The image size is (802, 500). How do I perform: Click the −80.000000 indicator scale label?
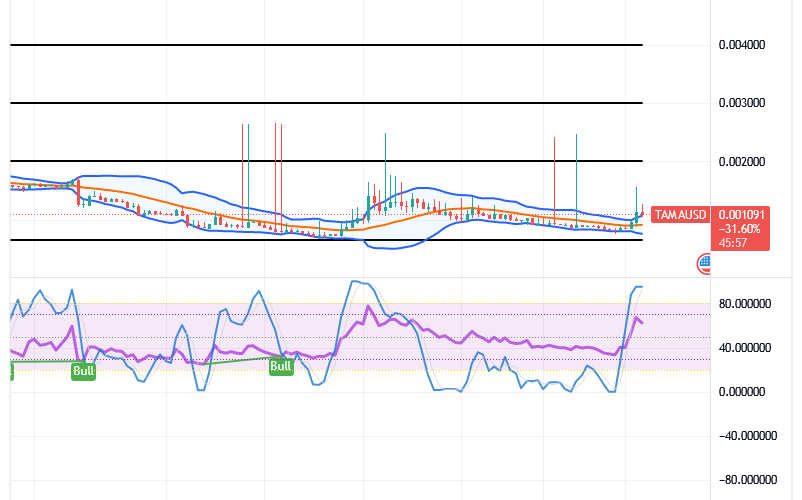748,480
